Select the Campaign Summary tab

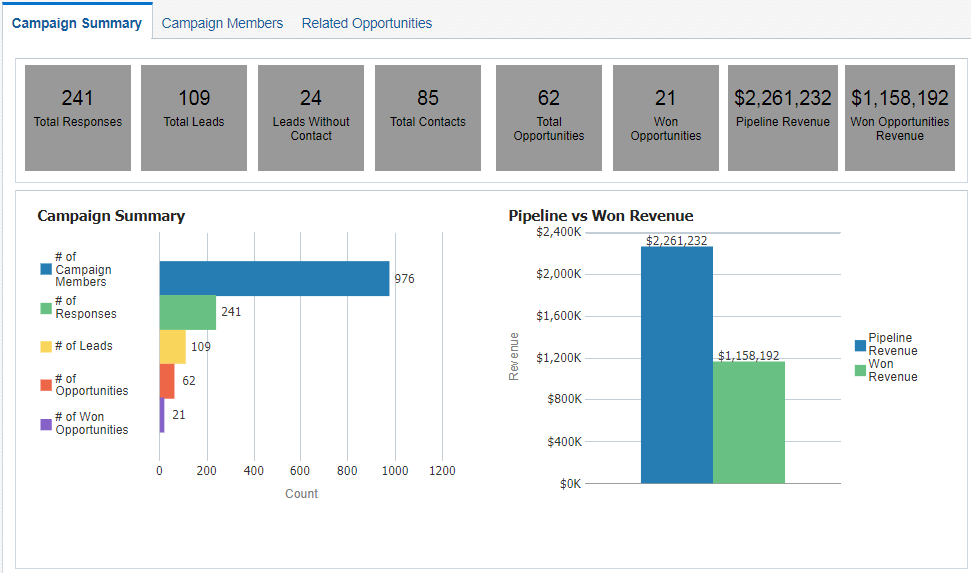tap(77, 23)
